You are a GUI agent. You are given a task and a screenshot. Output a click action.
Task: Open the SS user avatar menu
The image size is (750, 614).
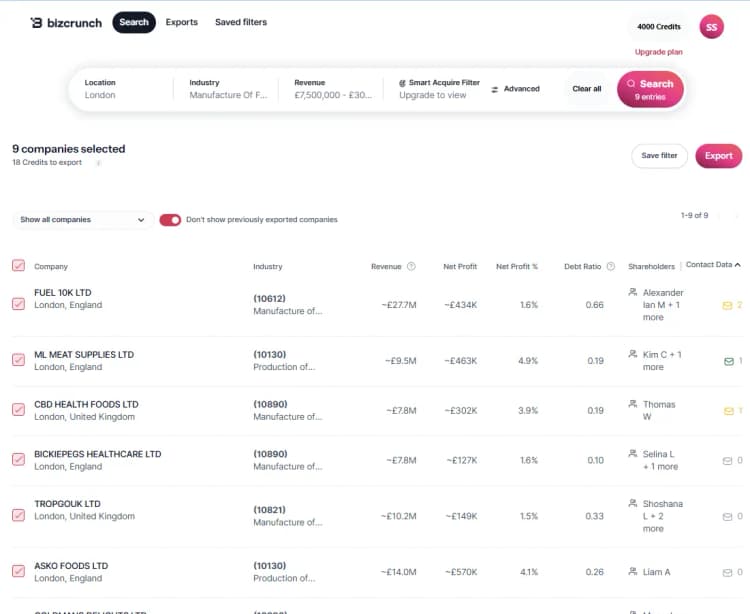[711, 27]
